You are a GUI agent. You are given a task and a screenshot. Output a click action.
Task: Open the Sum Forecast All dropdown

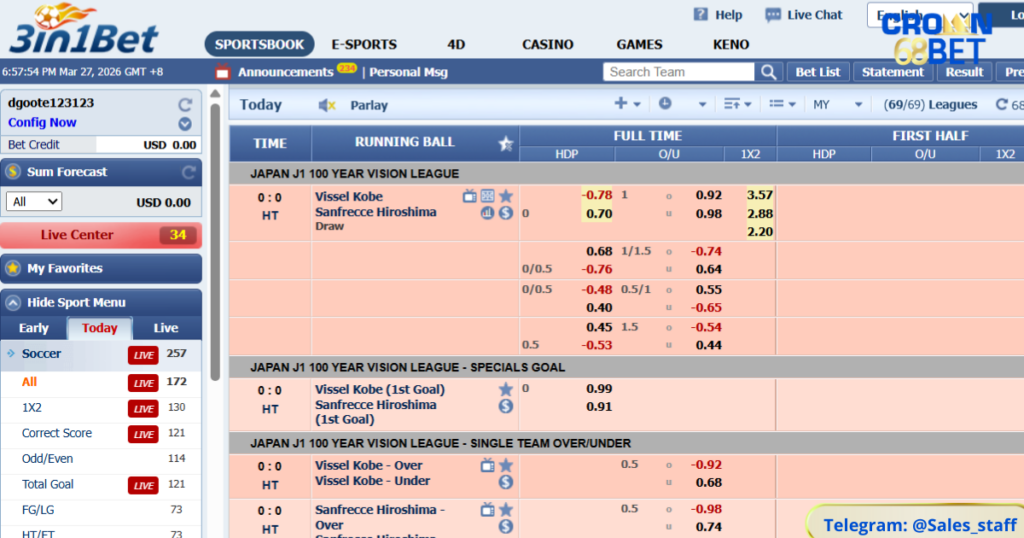click(x=34, y=202)
